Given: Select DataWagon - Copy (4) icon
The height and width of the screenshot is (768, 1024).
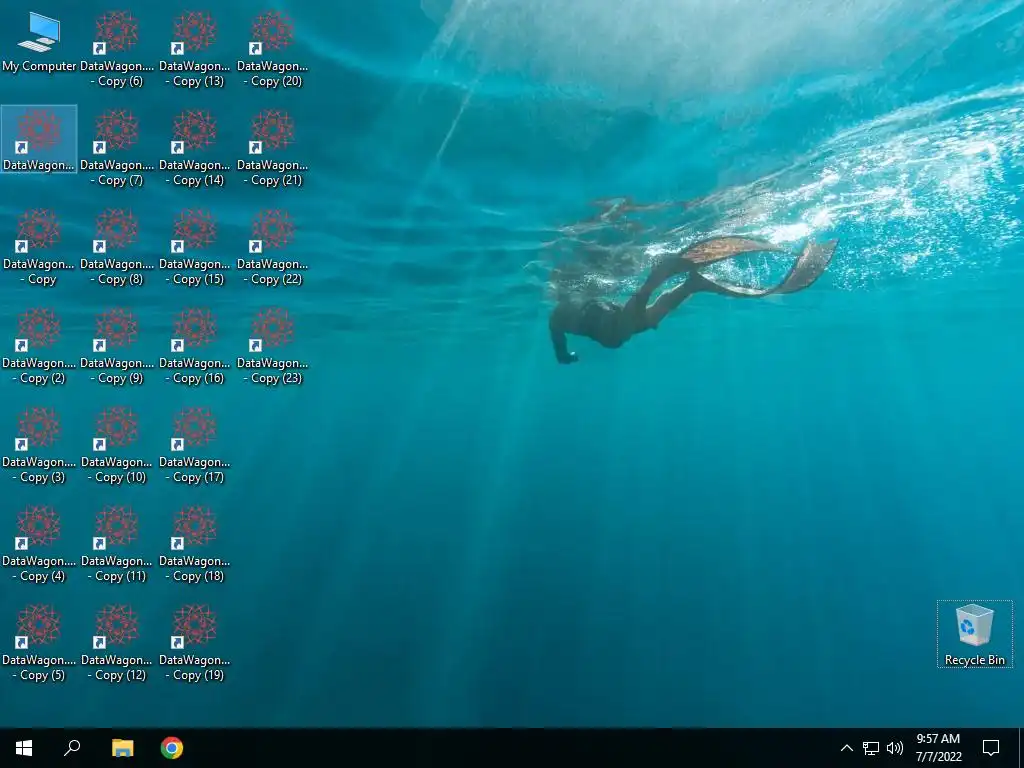Looking at the screenshot, I should [x=39, y=545].
